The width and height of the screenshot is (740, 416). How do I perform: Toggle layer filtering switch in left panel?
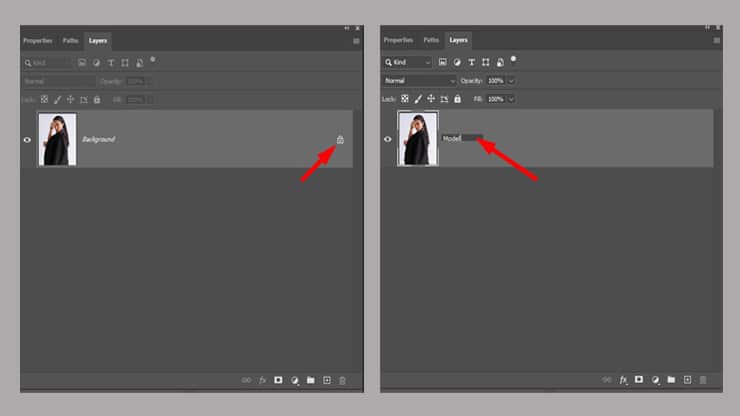(x=152, y=60)
